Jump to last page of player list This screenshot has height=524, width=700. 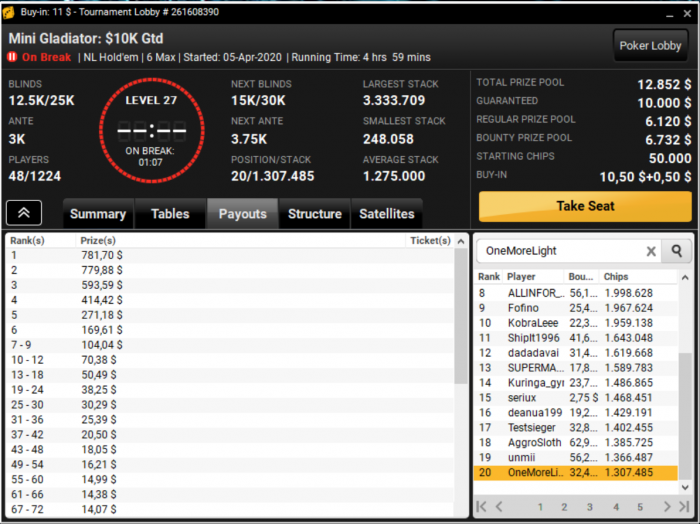pos(683,507)
